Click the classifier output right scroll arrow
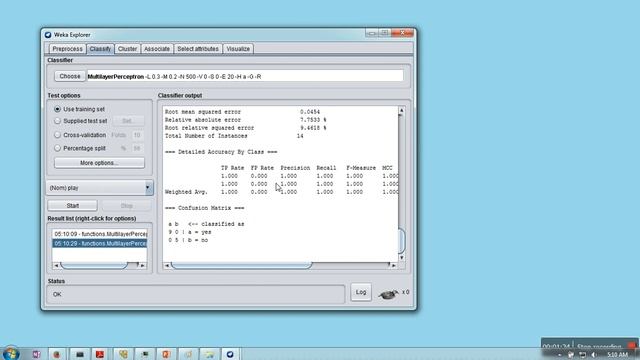The image size is (640, 360). [393, 266]
